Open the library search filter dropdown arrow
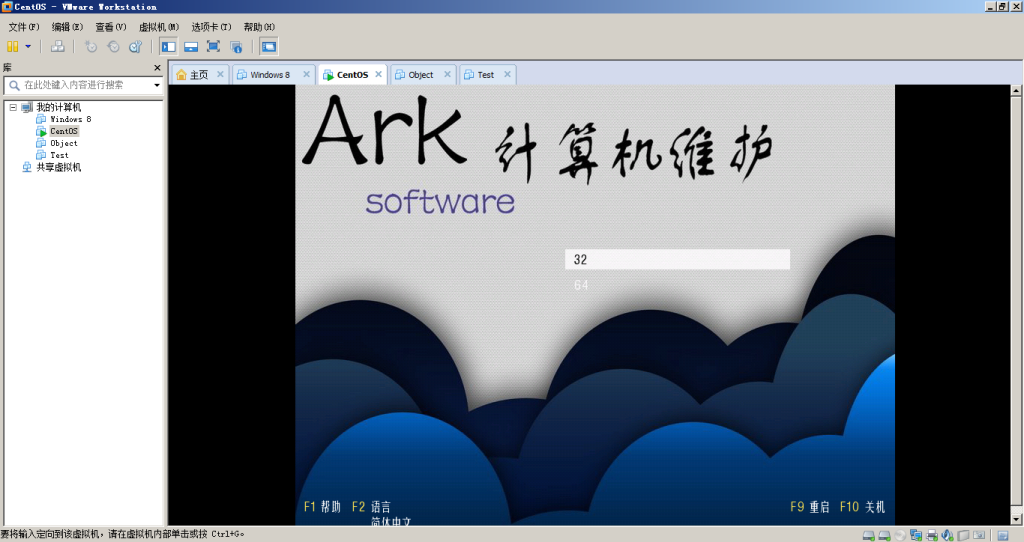The width and height of the screenshot is (1024, 542). click(157, 85)
